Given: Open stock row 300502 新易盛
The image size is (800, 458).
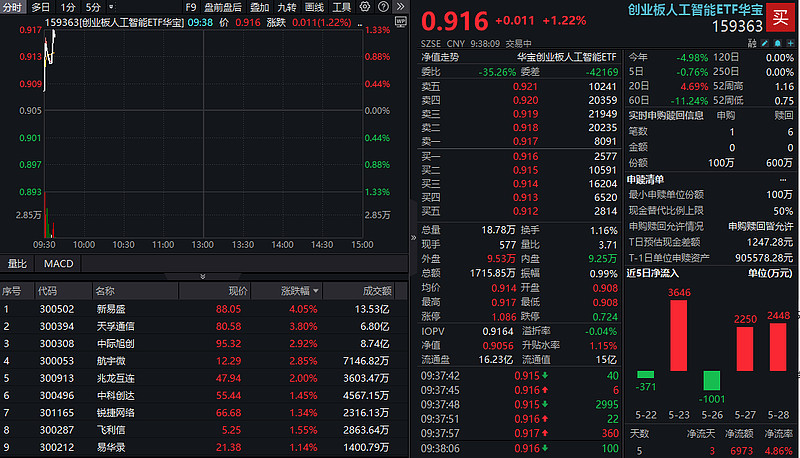Looking at the screenshot, I should 204,309.
